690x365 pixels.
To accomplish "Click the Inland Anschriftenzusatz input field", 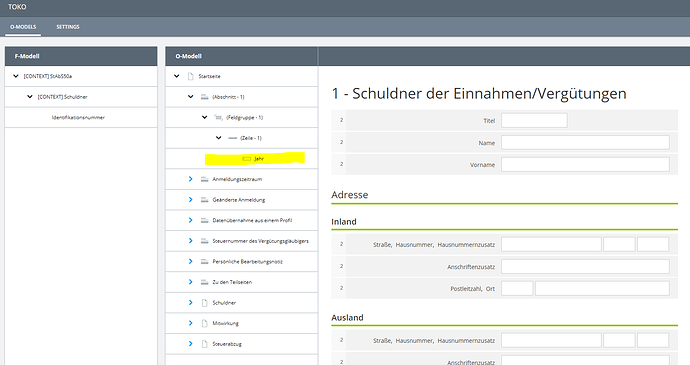I will point(585,266).
